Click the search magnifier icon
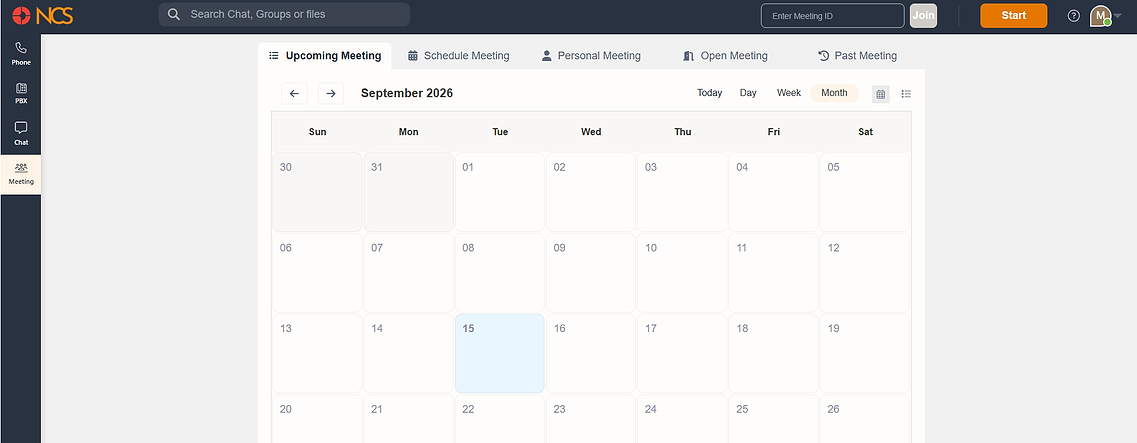The image size is (1137, 443). [x=173, y=15]
